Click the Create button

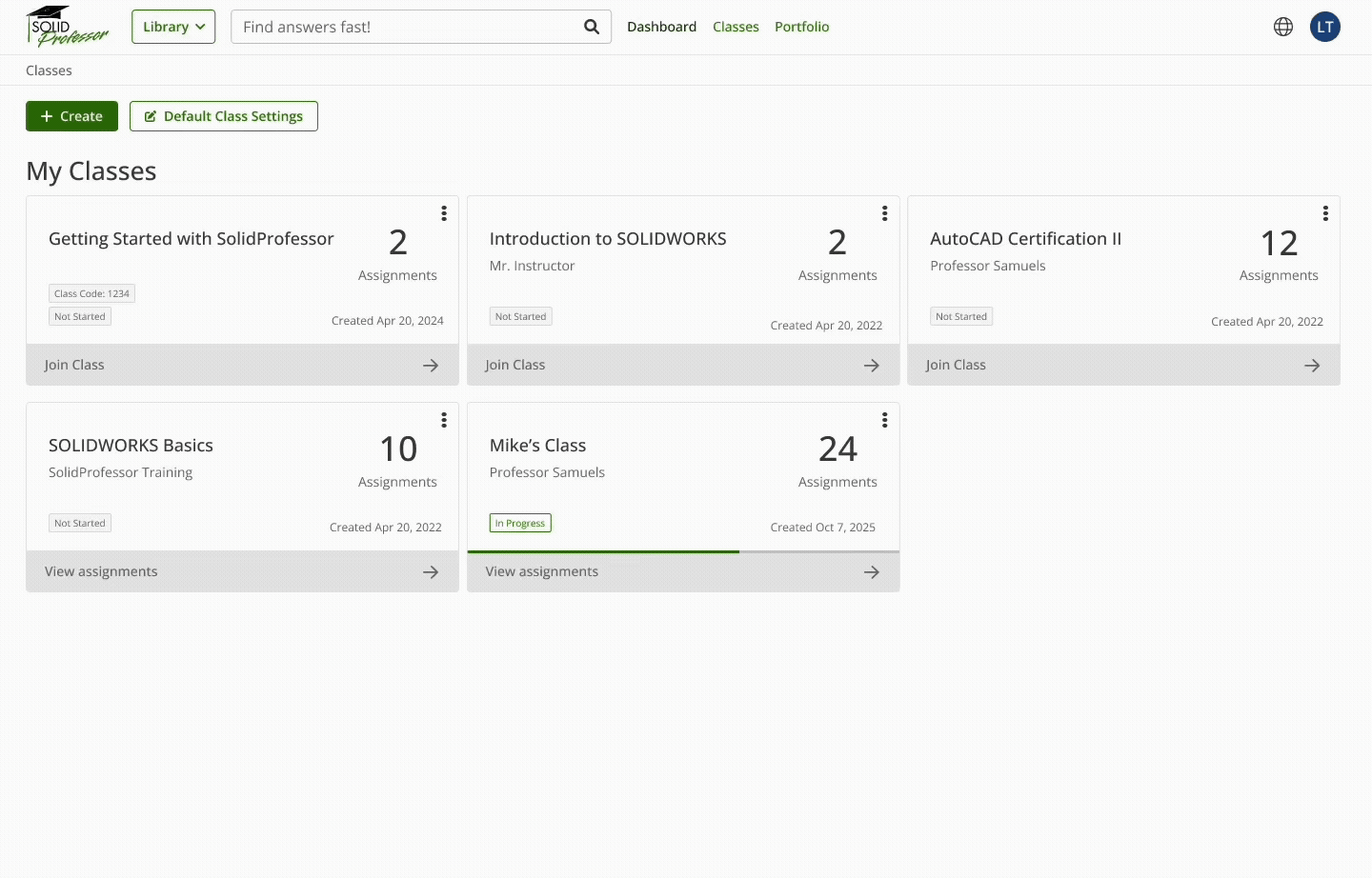[x=71, y=116]
